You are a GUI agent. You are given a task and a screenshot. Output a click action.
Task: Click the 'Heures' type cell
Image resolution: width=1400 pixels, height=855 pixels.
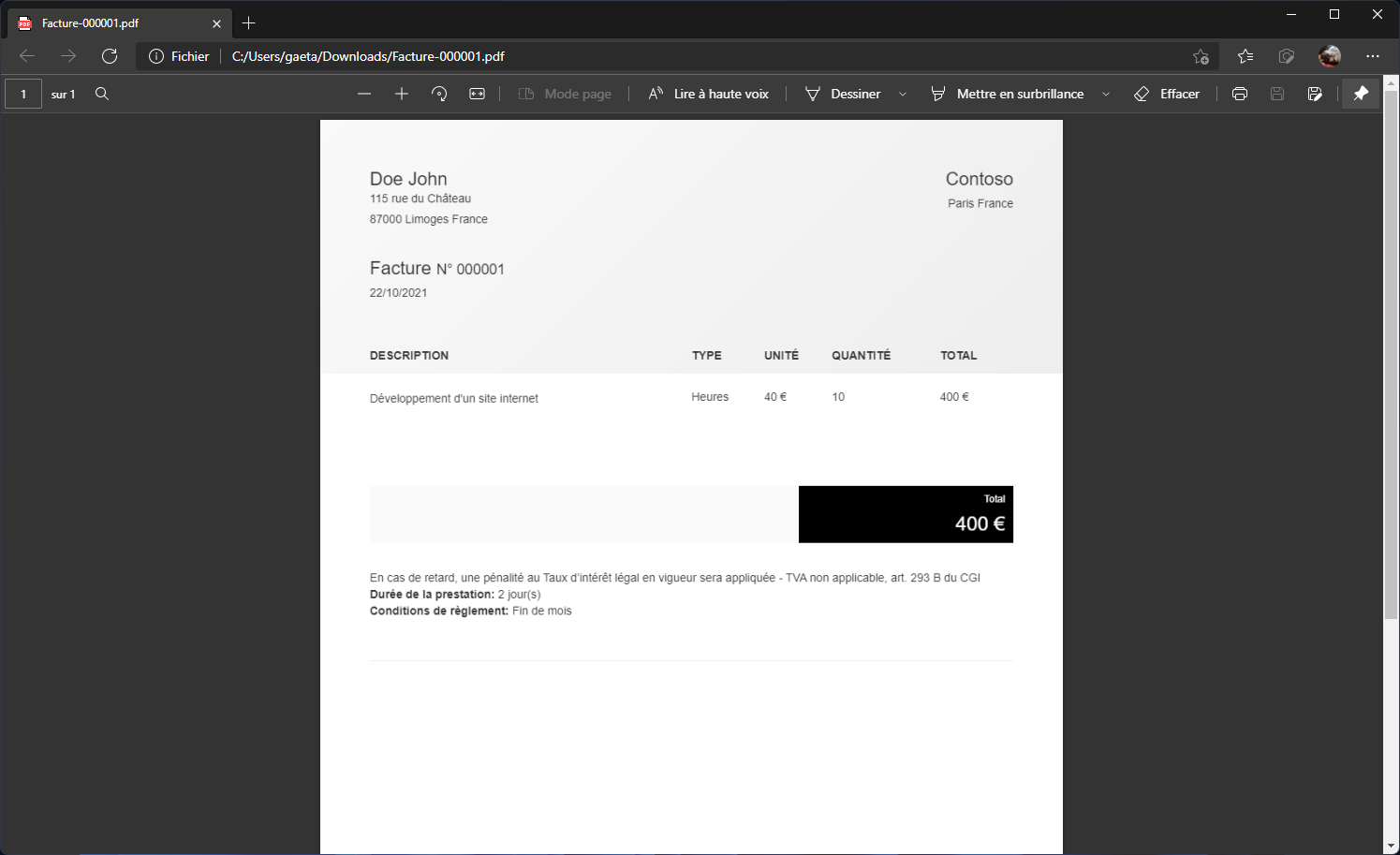click(710, 397)
